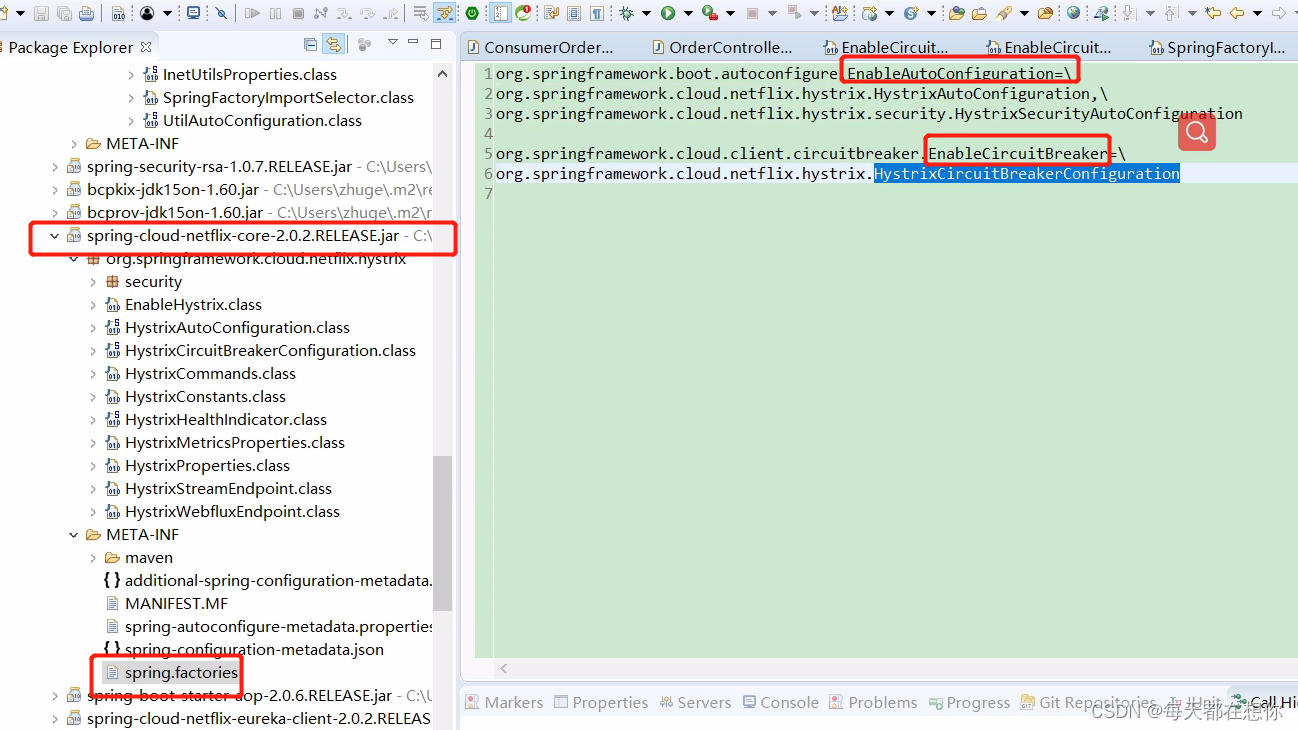Open the Run button dropdown arrow
The image size is (1298, 730).
click(x=688, y=13)
